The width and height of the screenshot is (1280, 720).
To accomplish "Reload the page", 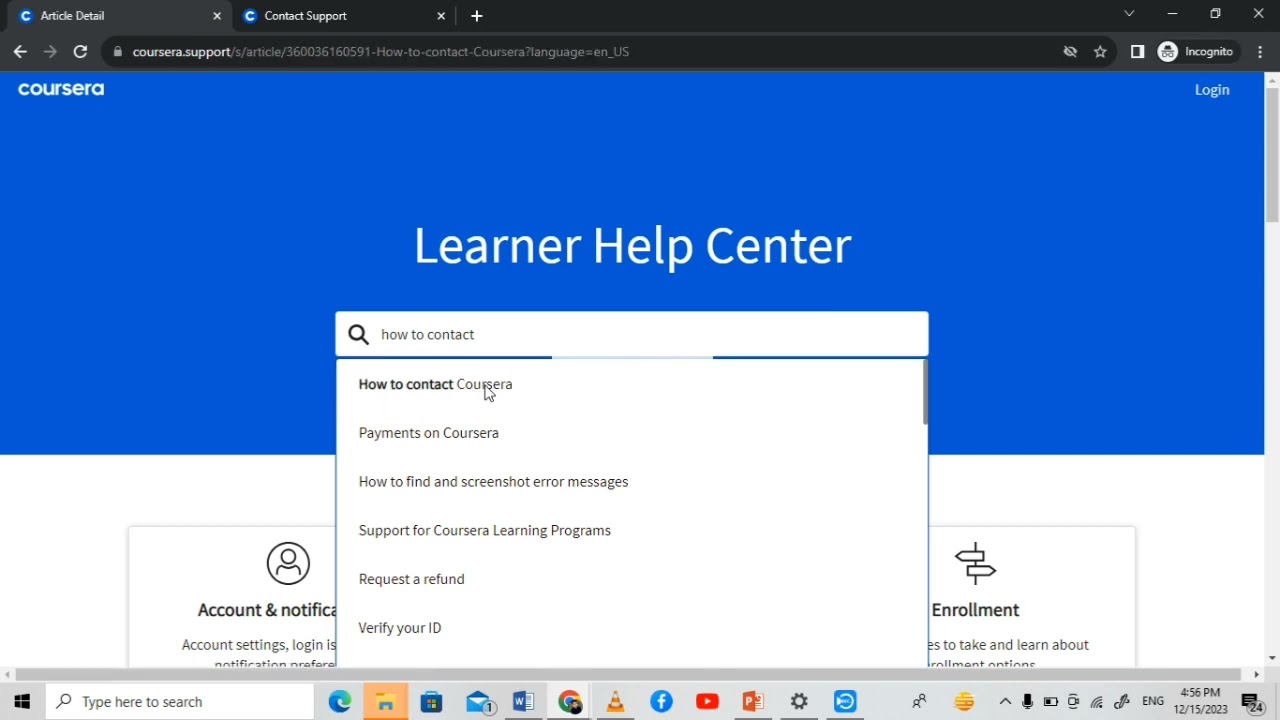I will (80, 52).
